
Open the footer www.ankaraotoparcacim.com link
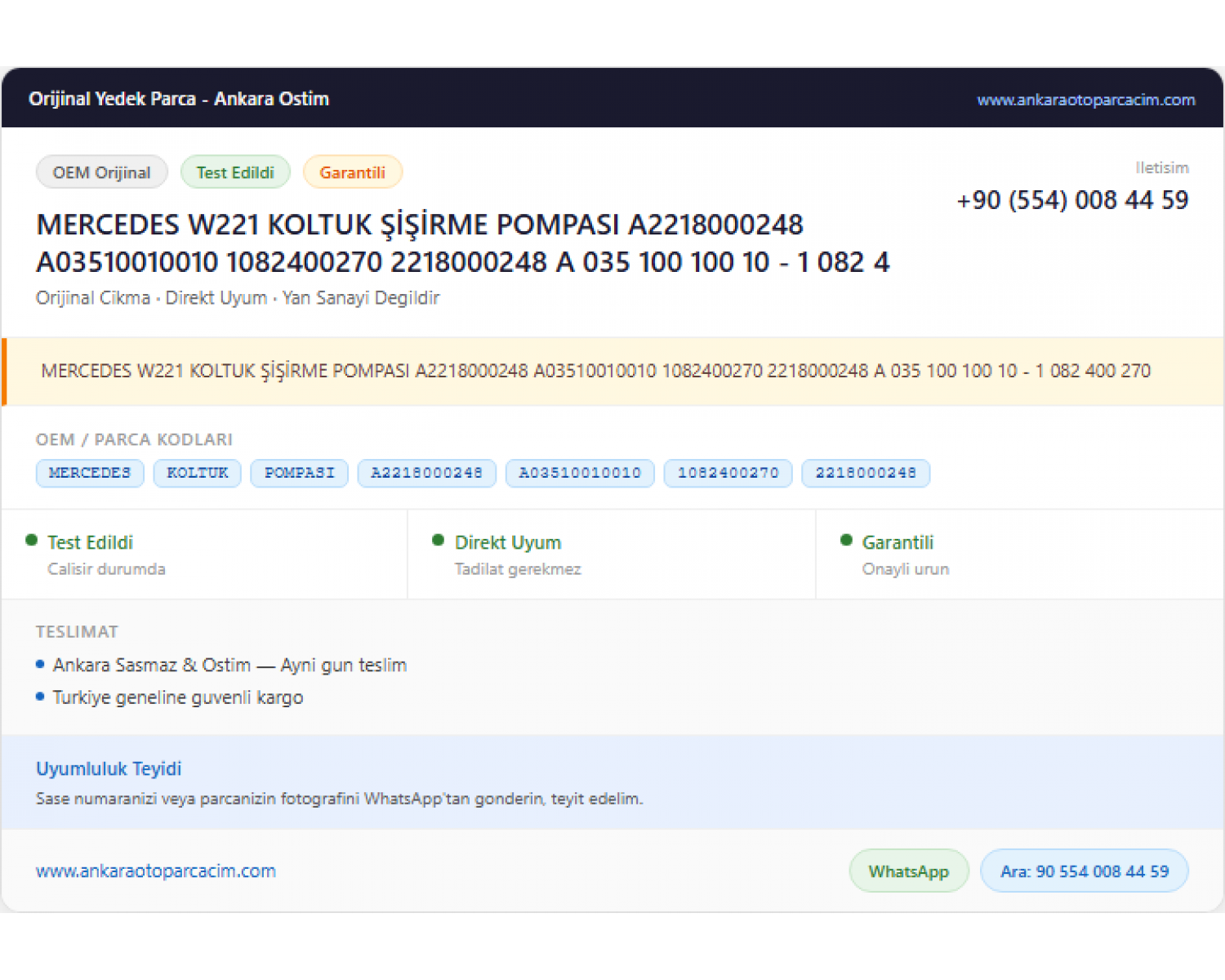[156, 871]
